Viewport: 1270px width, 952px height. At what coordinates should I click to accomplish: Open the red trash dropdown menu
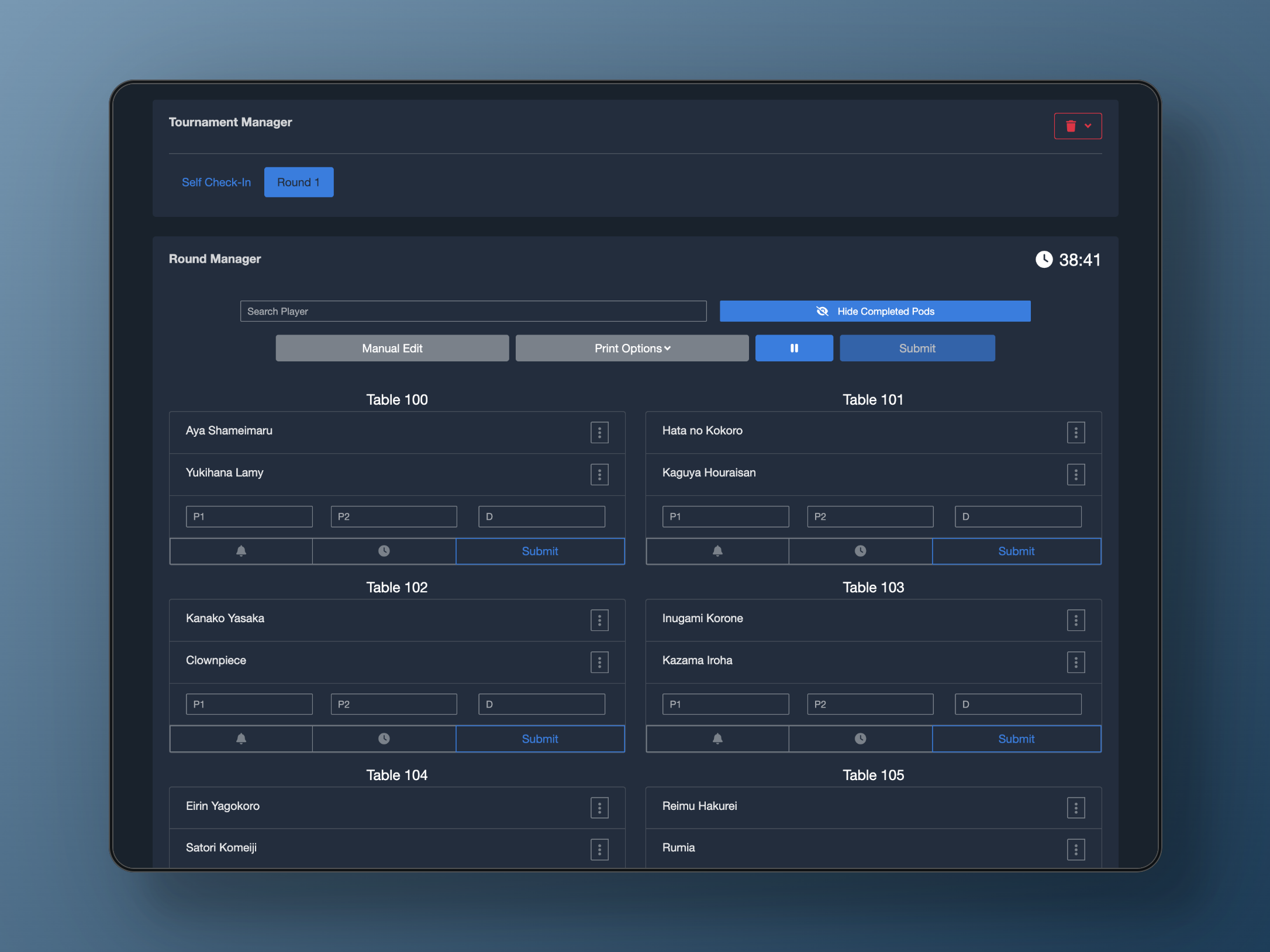[x=1078, y=126]
